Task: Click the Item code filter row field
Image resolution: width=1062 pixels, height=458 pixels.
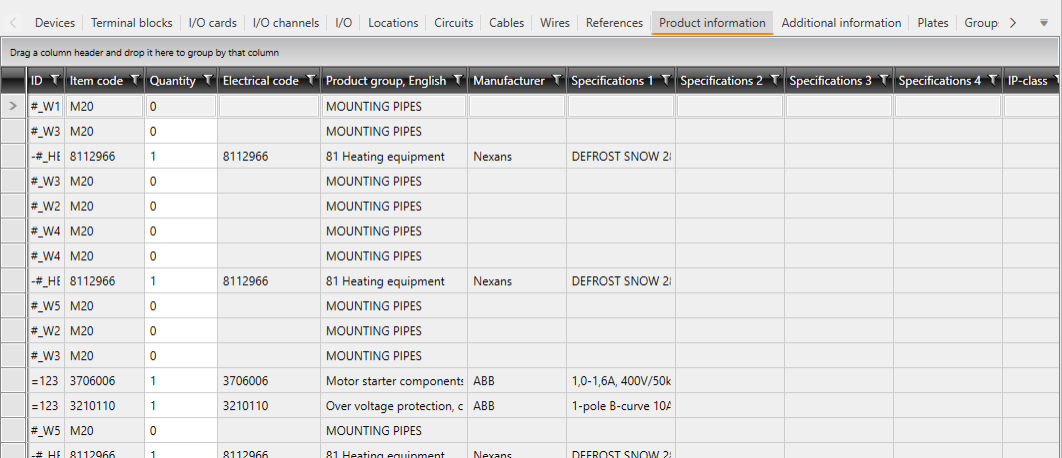Action: [104, 106]
